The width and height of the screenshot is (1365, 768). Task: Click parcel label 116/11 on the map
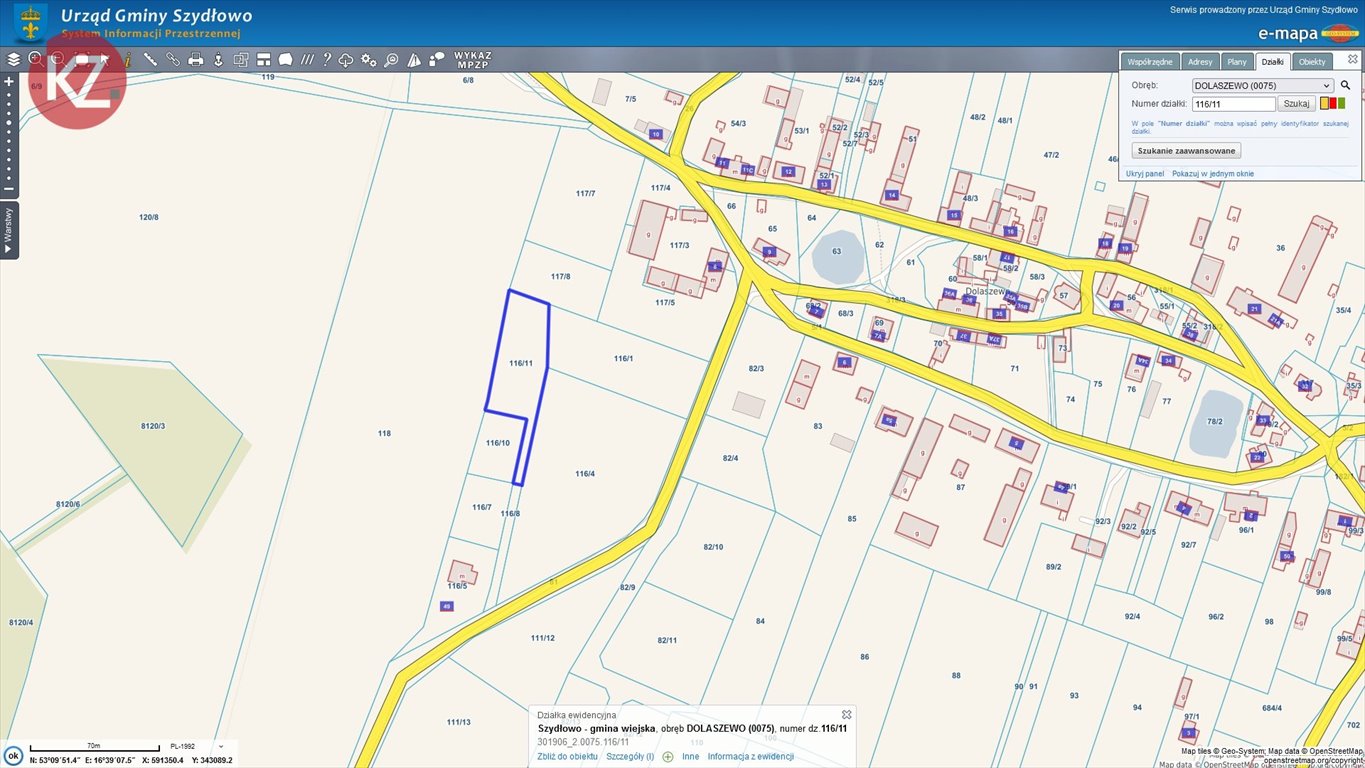point(520,363)
